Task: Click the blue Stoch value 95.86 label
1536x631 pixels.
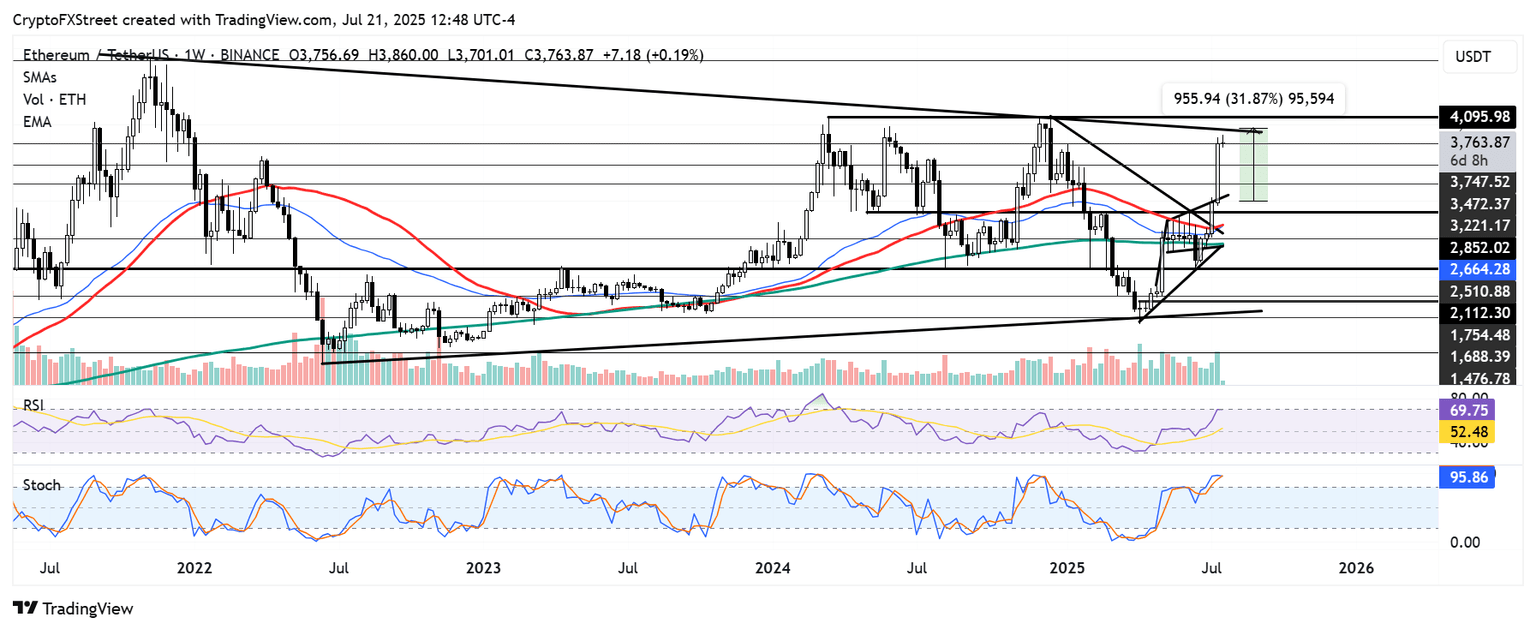Action: pyautogui.click(x=1470, y=479)
